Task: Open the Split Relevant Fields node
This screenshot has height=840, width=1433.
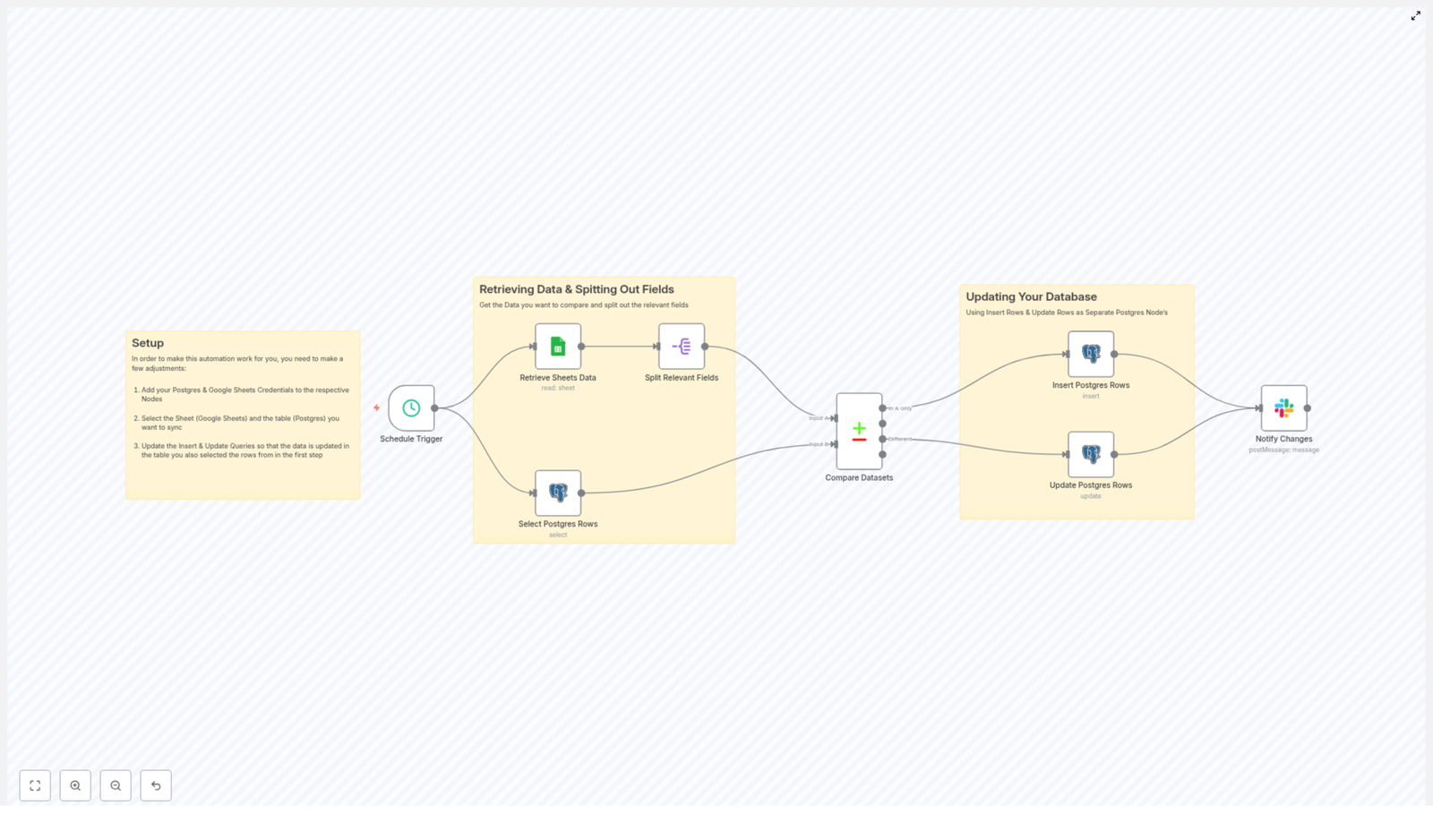Action: tap(682, 347)
